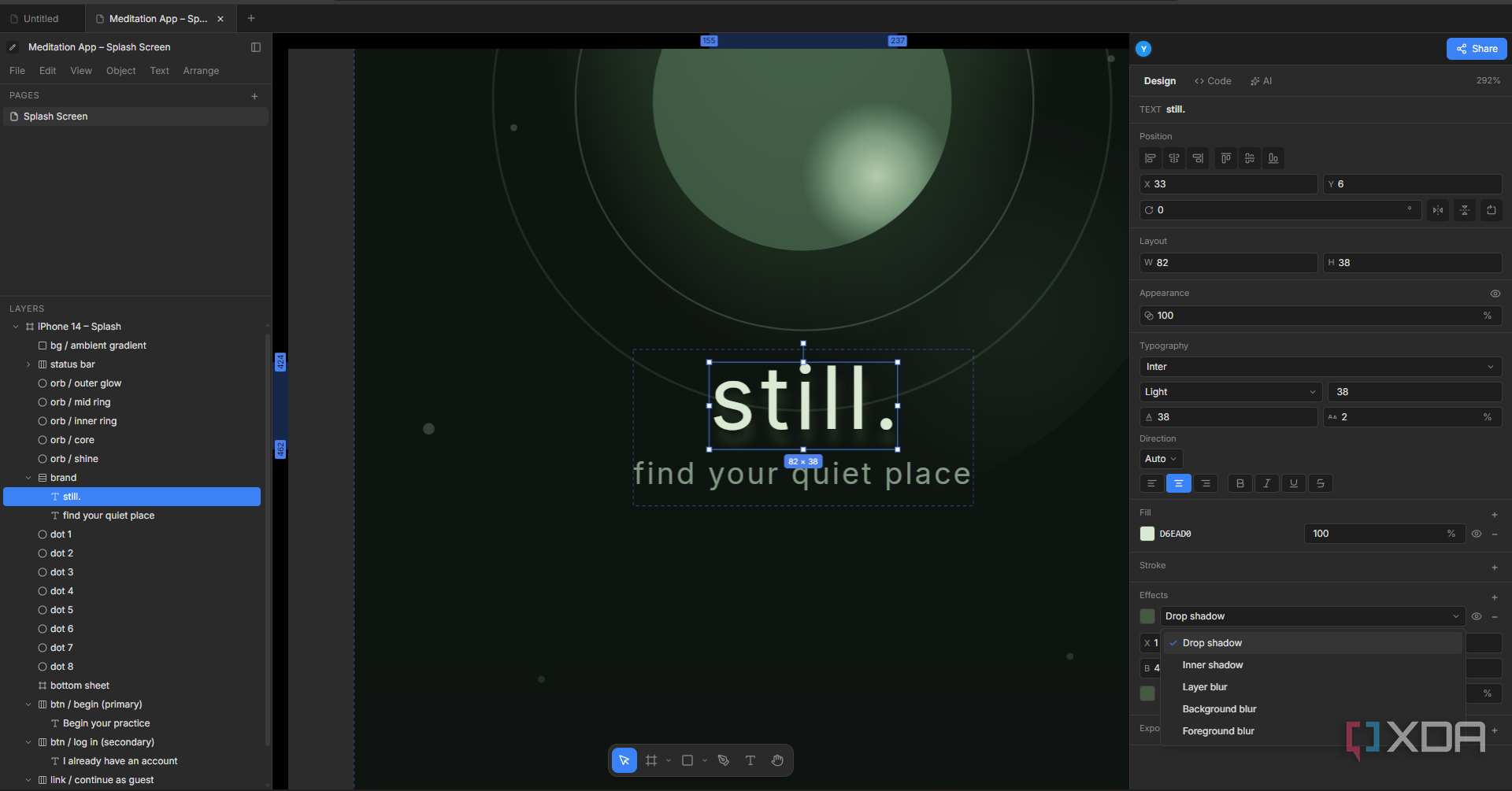Screen dimensions: 1512x791
Task: Click the align top edges icon
Action: click(x=1225, y=158)
